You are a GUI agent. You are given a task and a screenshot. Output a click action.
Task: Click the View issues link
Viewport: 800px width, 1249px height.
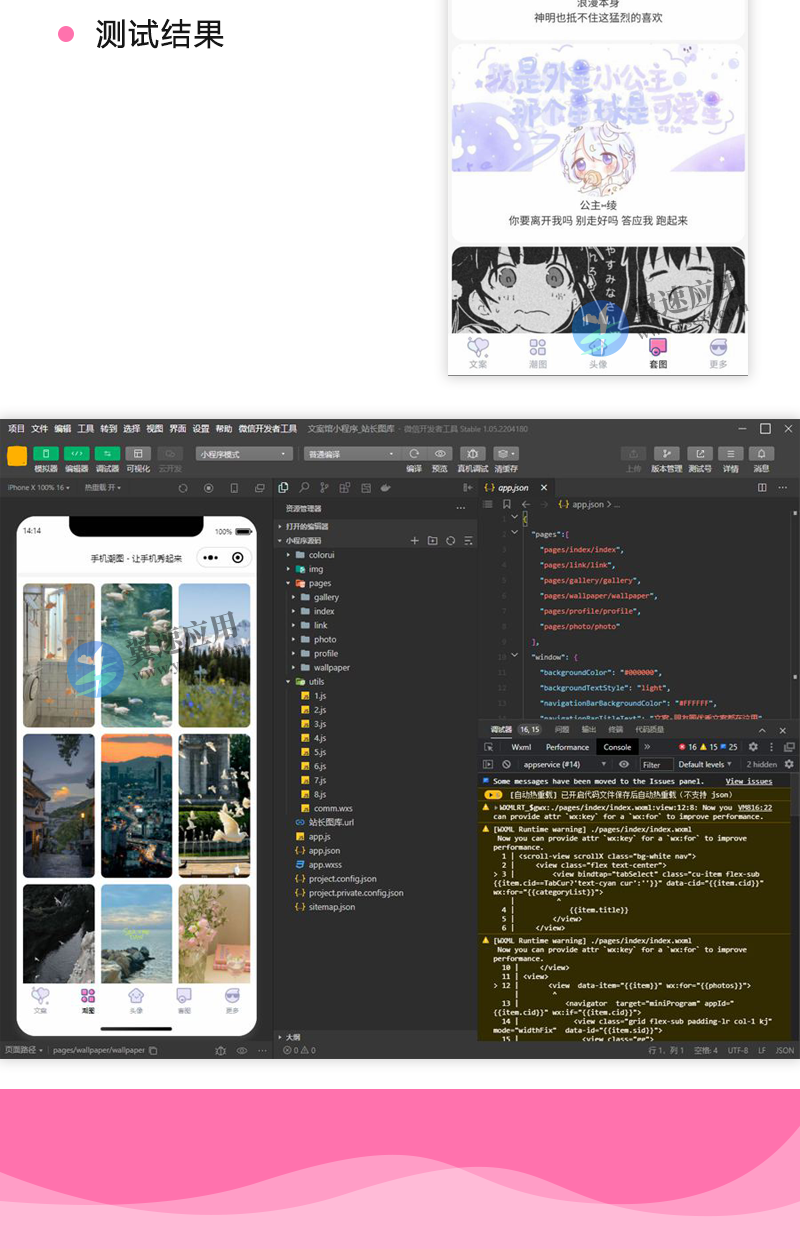tap(748, 781)
